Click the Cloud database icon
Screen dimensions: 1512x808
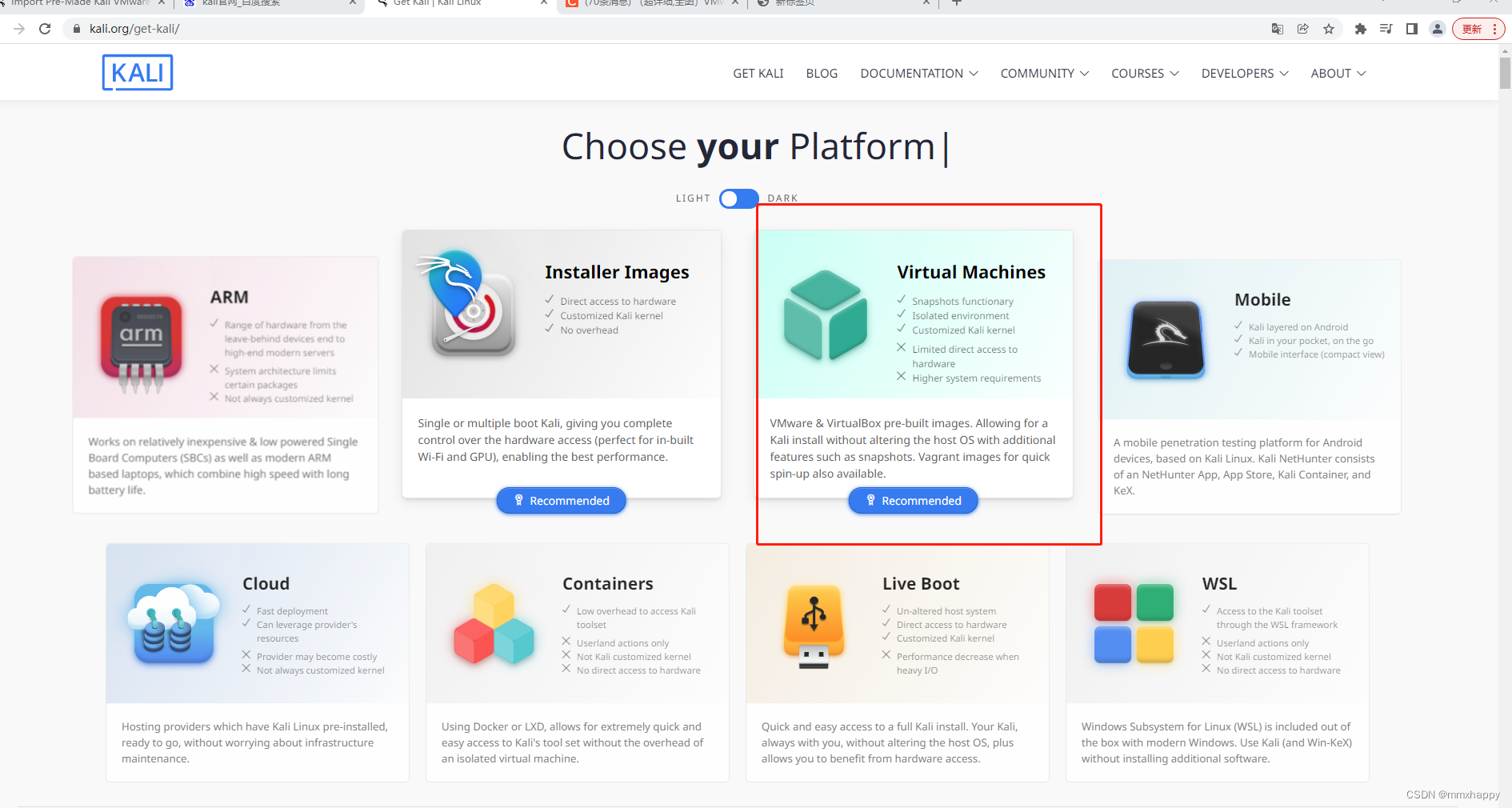[173, 624]
